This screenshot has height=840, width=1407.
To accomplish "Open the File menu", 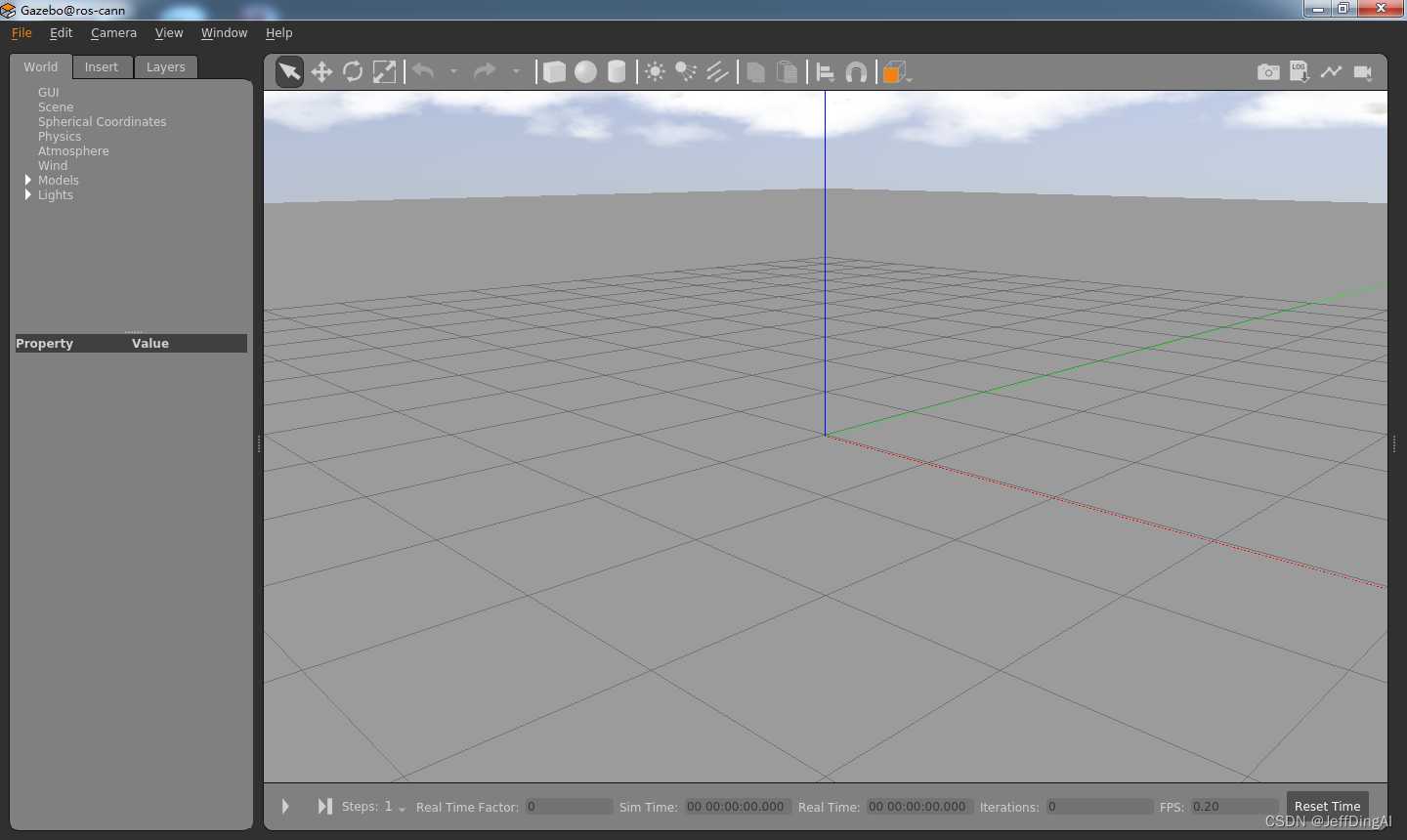I will [x=21, y=32].
